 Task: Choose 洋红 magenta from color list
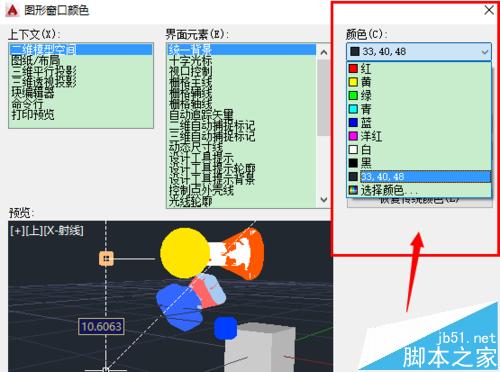click(x=419, y=136)
